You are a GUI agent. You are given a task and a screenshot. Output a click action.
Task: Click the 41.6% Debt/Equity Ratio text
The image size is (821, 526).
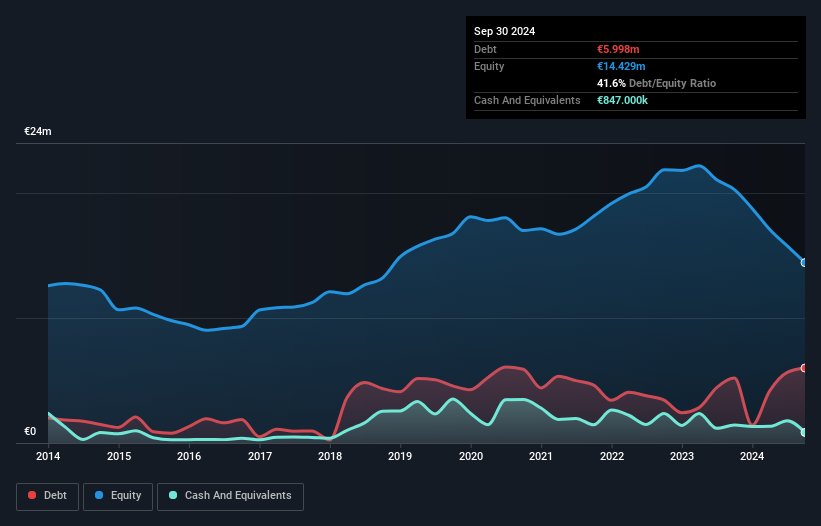pos(656,83)
